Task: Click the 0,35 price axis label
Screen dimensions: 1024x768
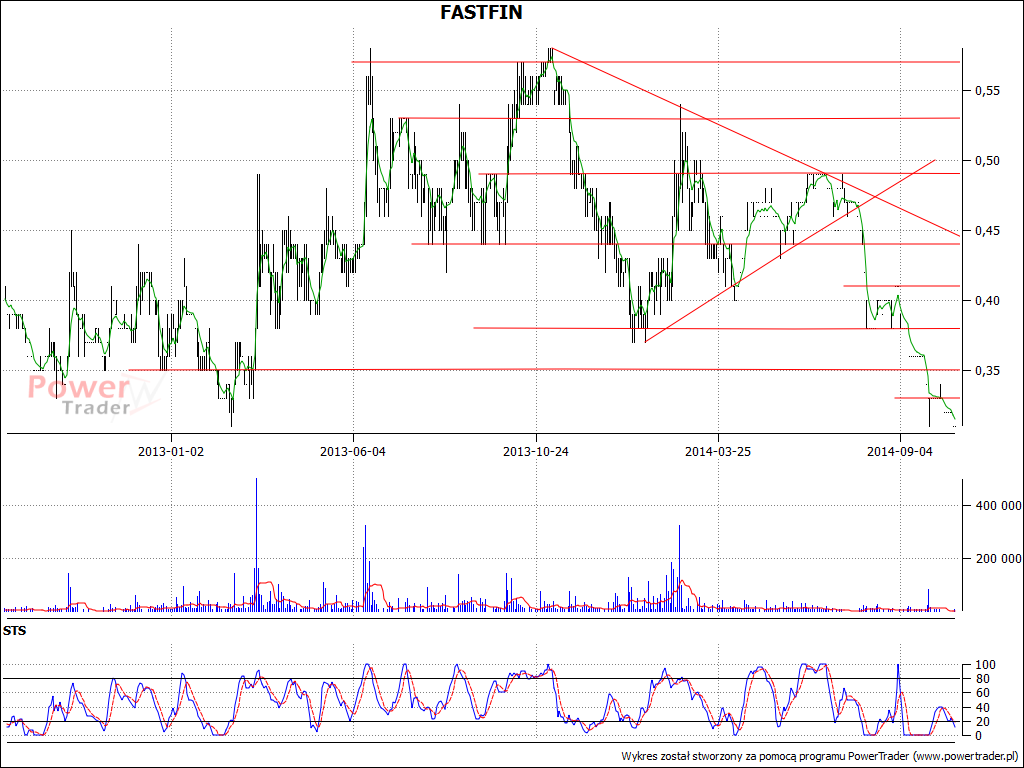Action: click(x=987, y=370)
